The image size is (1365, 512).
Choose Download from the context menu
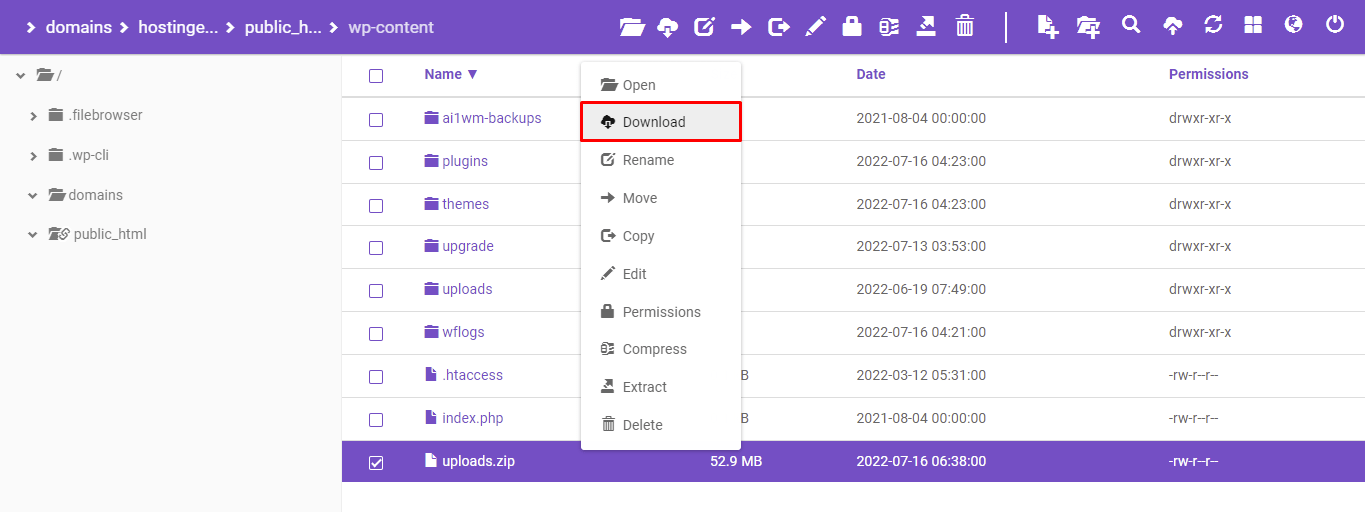click(x=661, y=122)
